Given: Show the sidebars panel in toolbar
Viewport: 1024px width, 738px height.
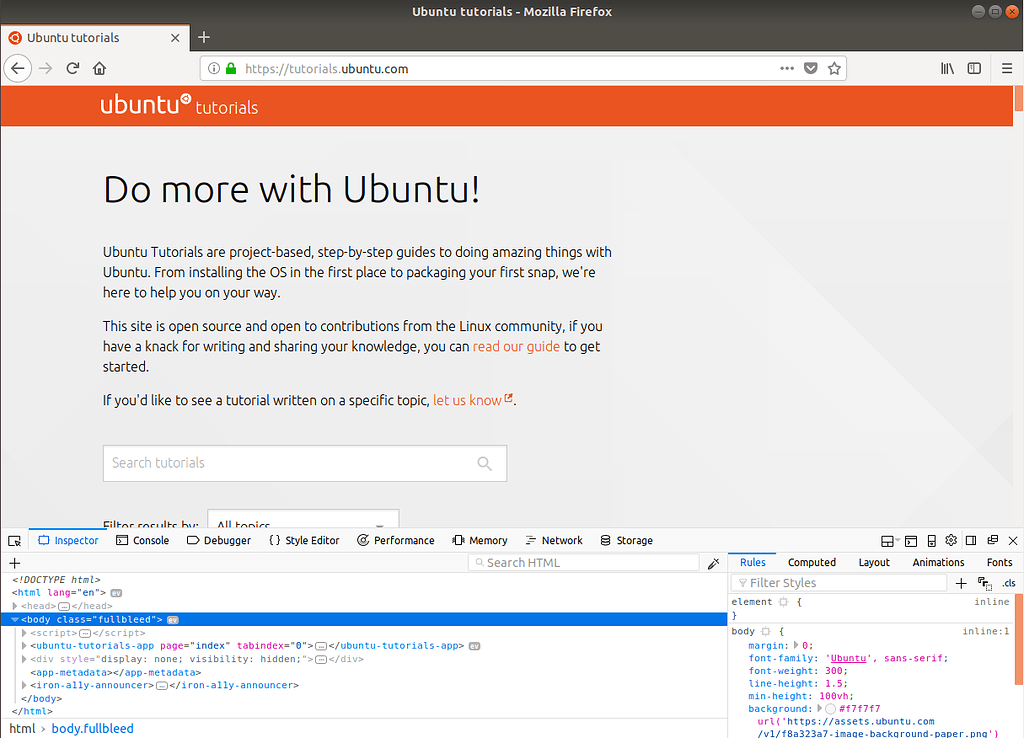Looking at the screenshot, I should 974,69.
